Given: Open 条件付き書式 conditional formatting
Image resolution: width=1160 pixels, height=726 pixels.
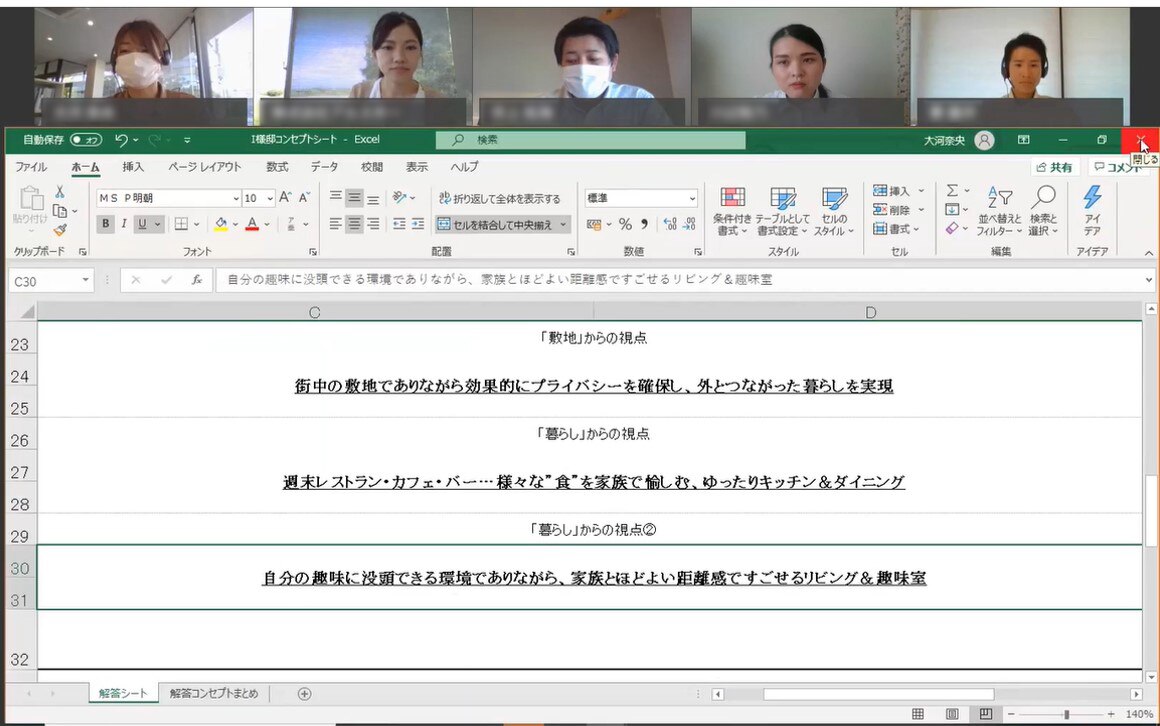Looking at the screenshot, I should tap(732, 211).
